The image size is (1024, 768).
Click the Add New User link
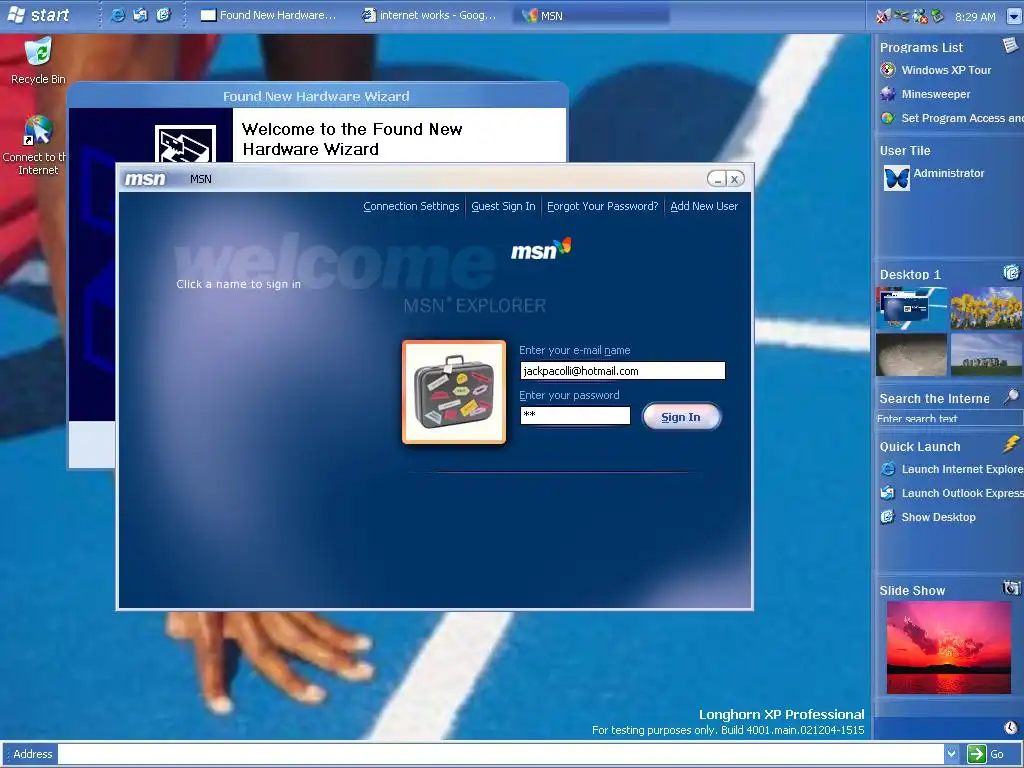(x=704, y=206)
